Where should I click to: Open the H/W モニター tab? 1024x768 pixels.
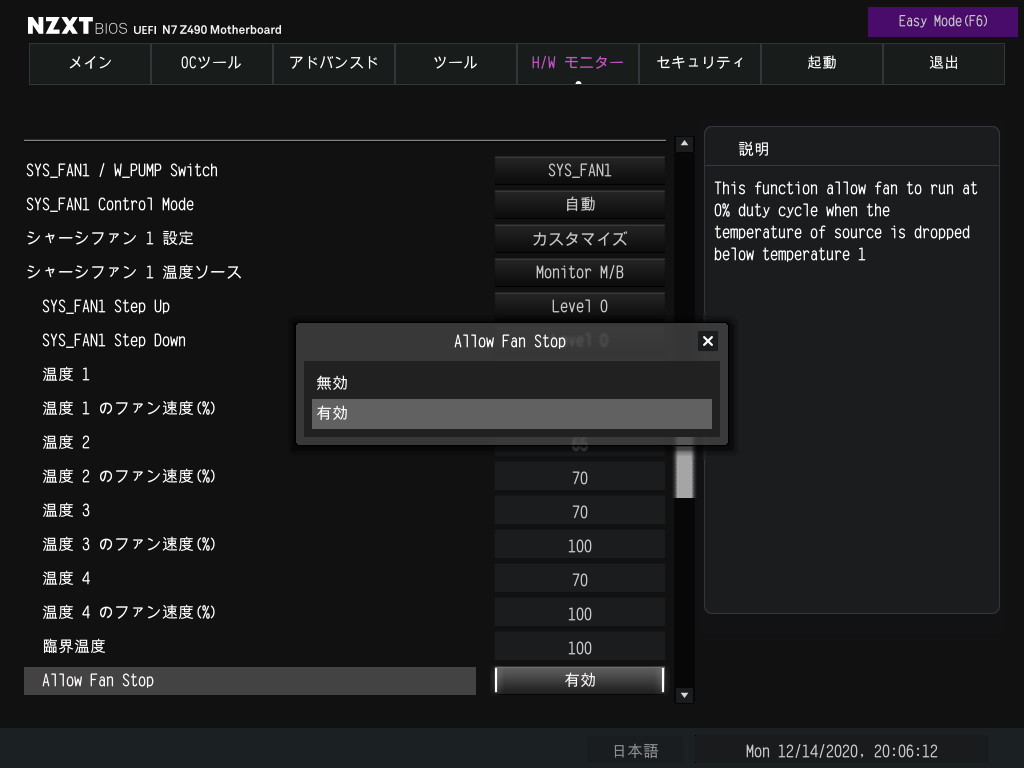[x=578, y=63]
